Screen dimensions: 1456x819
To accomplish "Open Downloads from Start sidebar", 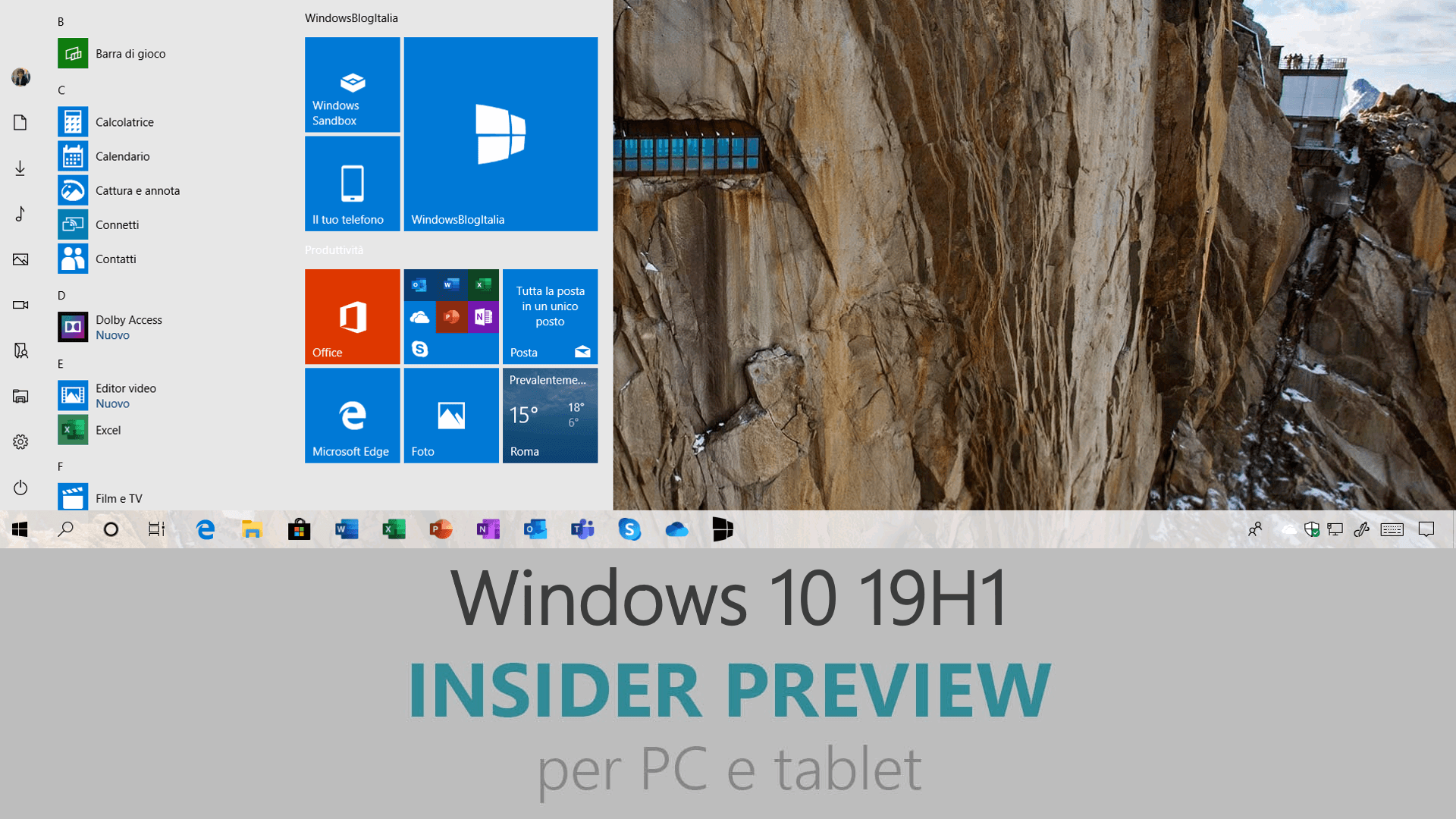I will click(x=20, y=168).
